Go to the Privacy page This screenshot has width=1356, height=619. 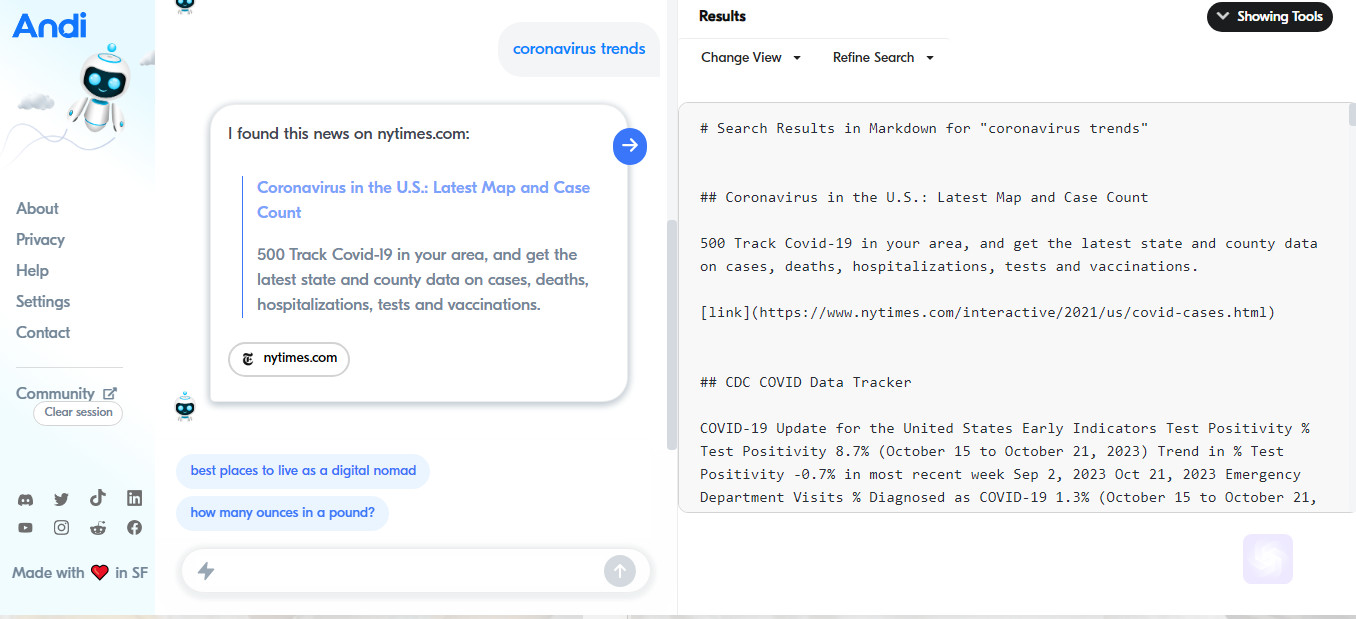(40, 239)
